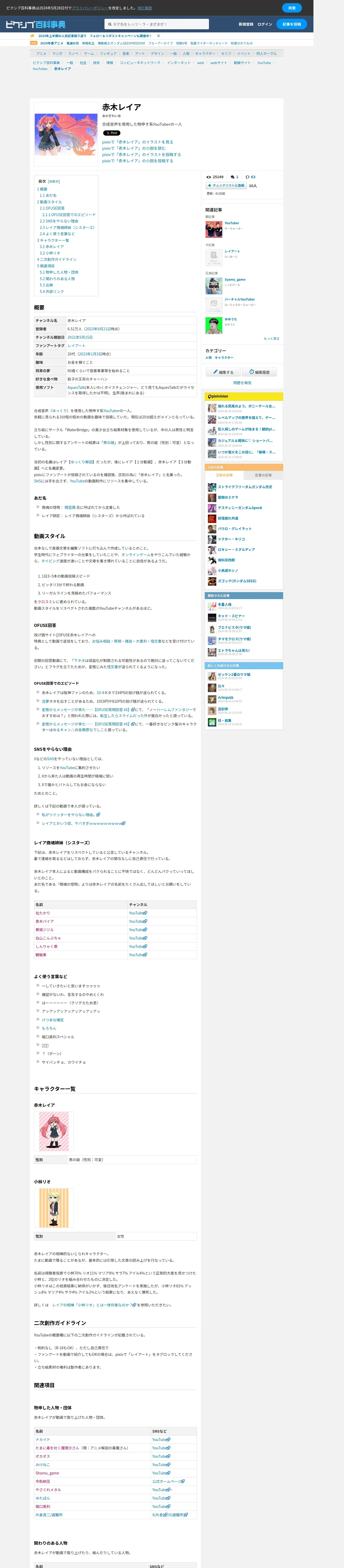Jump to TOC item 4 二次創作ガイドライン
Image resolution: width=344 pixels, height=1568 pixels.
coord(57,259)
